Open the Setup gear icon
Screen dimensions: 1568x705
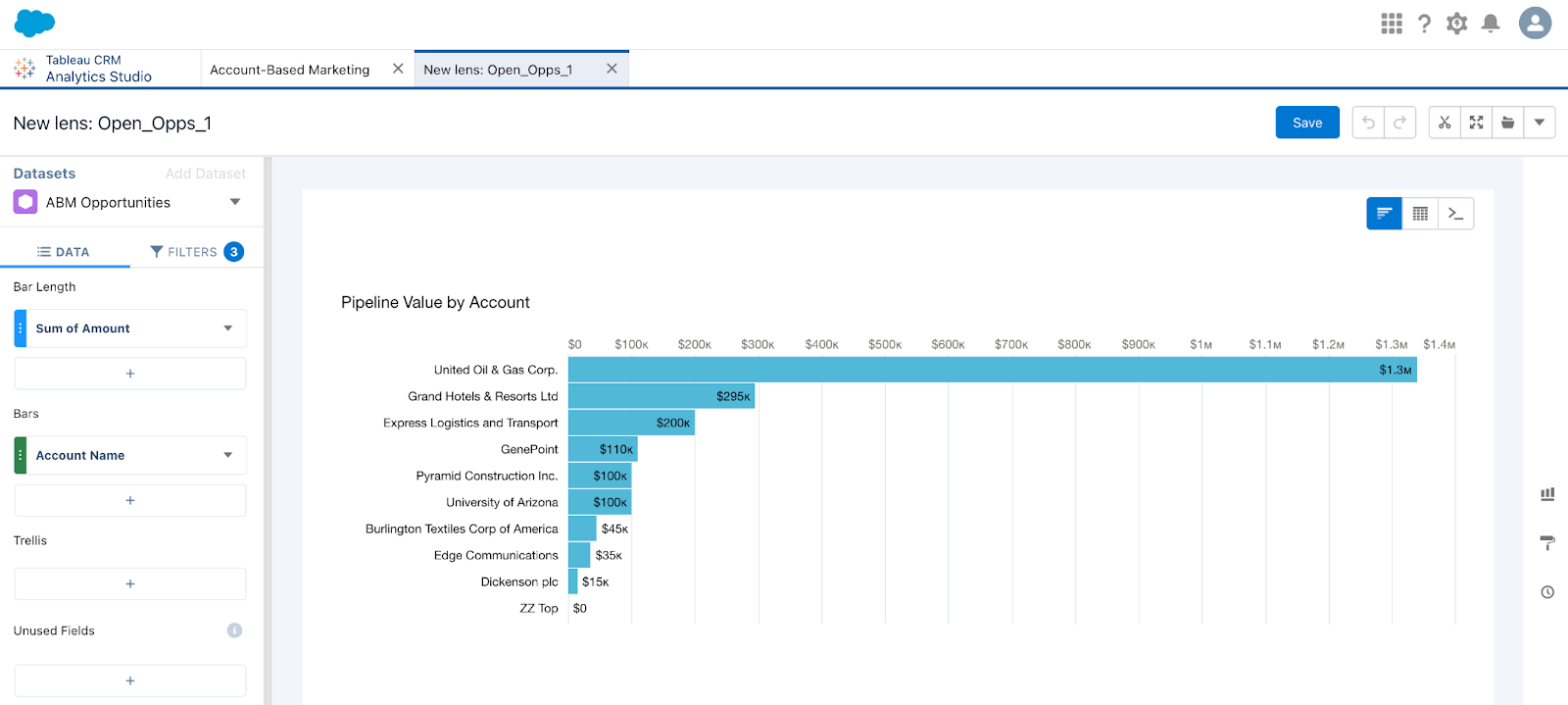[1457, 24]
